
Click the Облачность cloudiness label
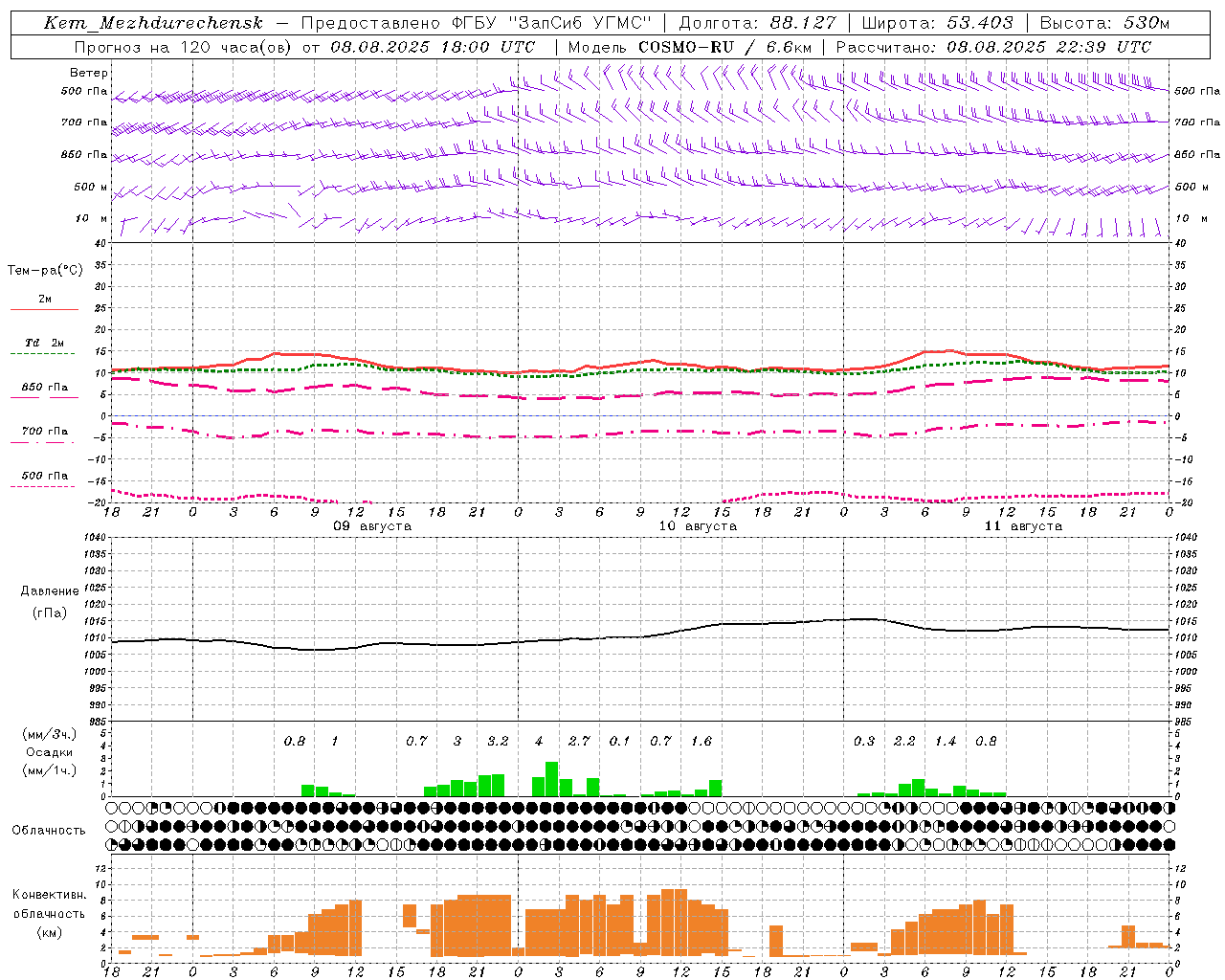tap(49, 831)
